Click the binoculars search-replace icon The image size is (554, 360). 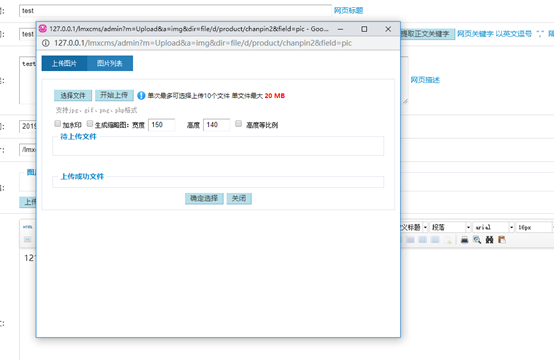pos(489,240)
